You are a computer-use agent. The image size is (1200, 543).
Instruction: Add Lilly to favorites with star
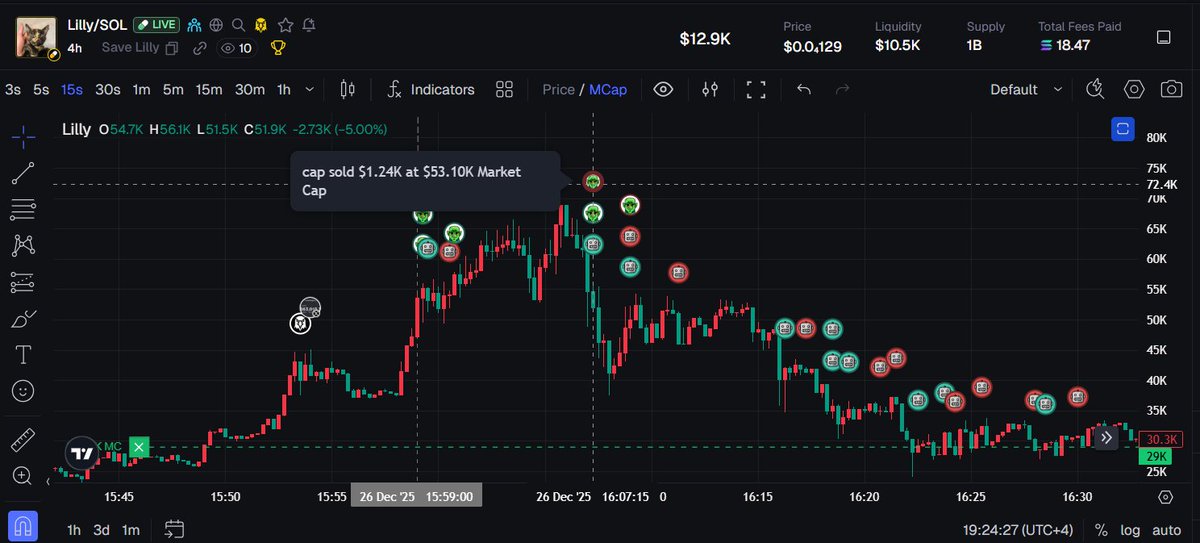coord(286,24)
